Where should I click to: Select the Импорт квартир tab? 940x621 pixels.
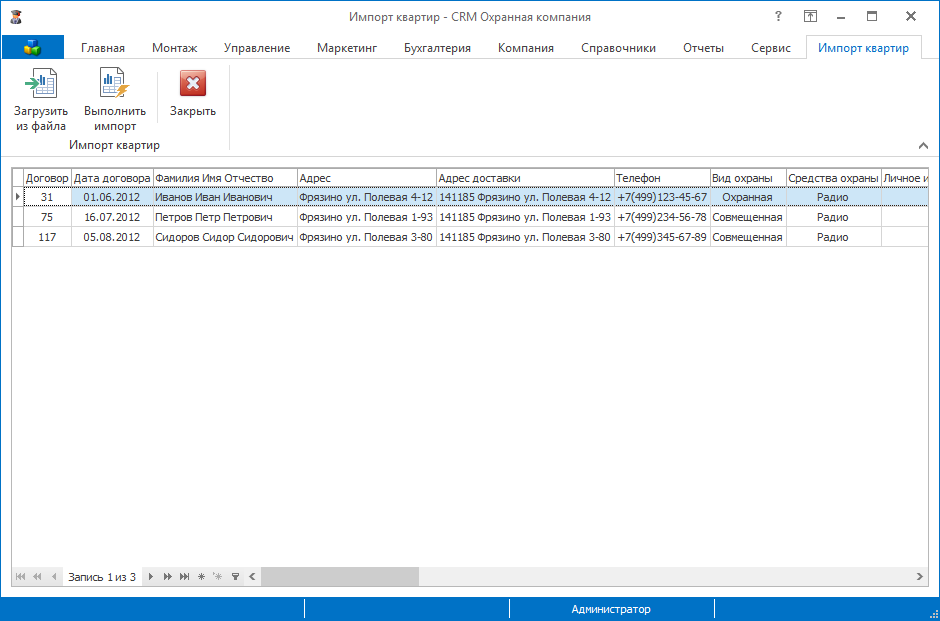point(863,48)
